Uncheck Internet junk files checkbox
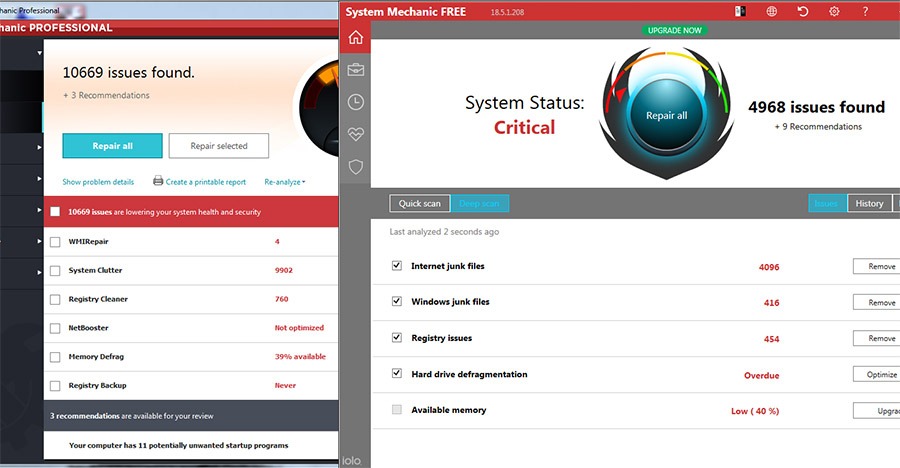This screenshot has width=900, height=468. (397, 265)
